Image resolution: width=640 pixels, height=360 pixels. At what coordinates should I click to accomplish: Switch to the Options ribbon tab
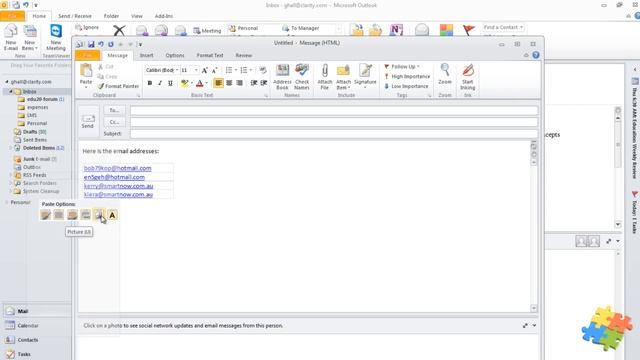pos(175,55)
